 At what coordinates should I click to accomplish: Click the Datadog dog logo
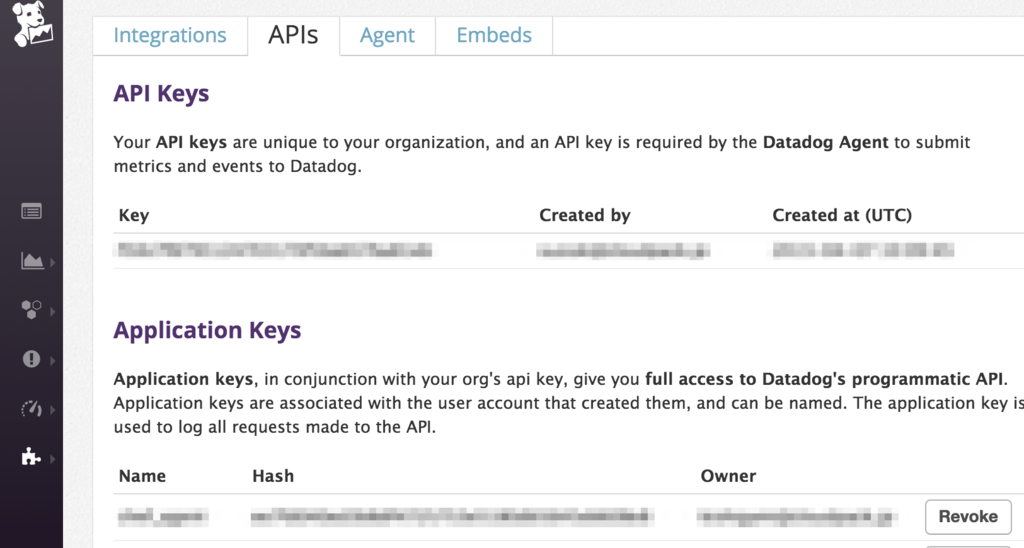tap(32, 24)
